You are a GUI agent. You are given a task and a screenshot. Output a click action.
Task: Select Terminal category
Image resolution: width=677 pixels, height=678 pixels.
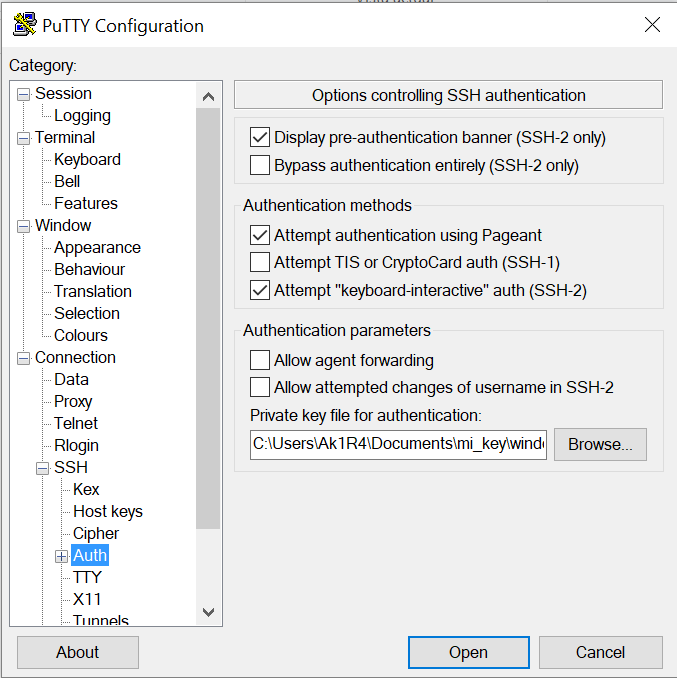65,138
